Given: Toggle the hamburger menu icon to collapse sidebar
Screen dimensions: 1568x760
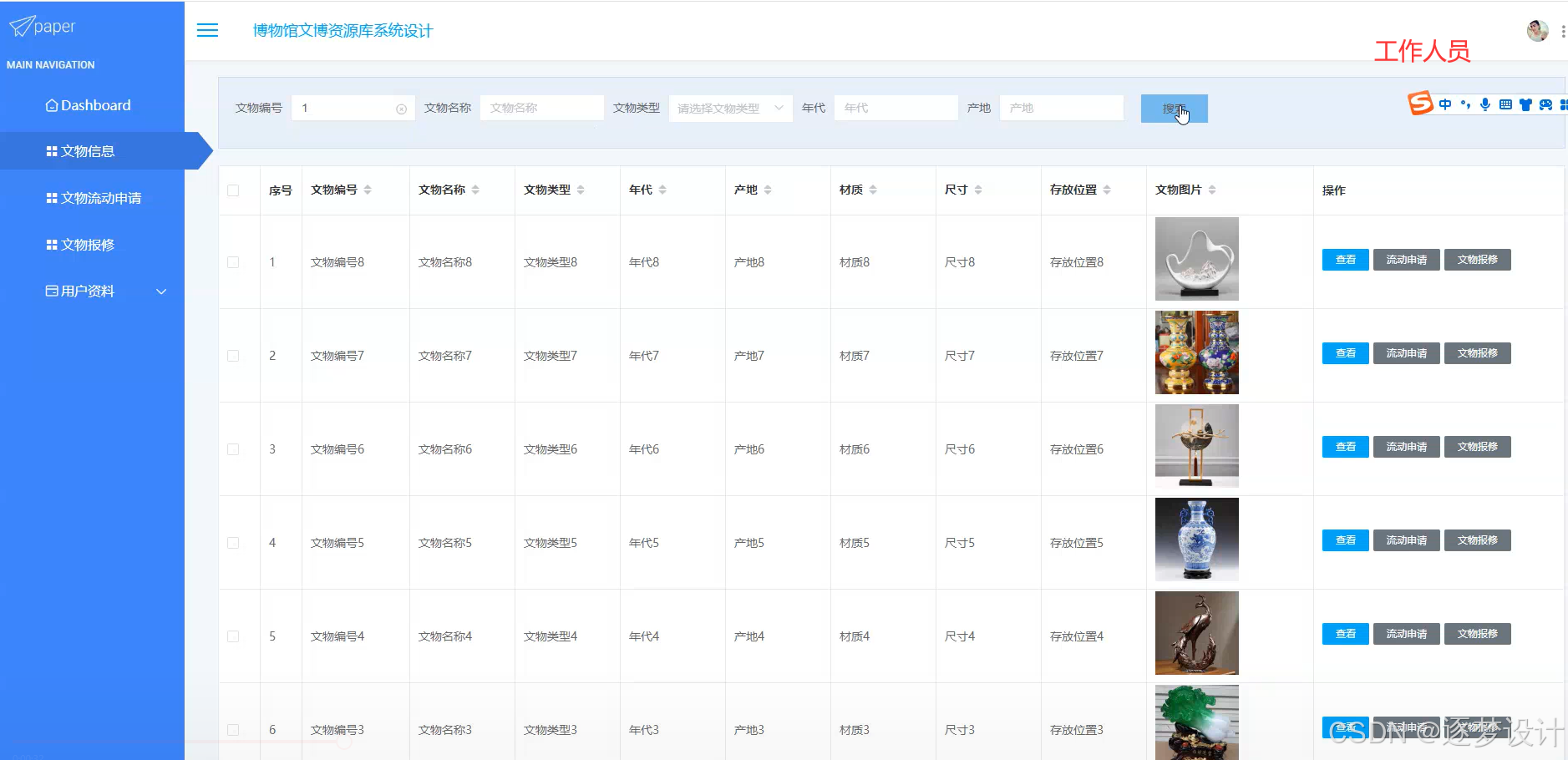Looking at the screenshot, I should [x=207, y=30].
